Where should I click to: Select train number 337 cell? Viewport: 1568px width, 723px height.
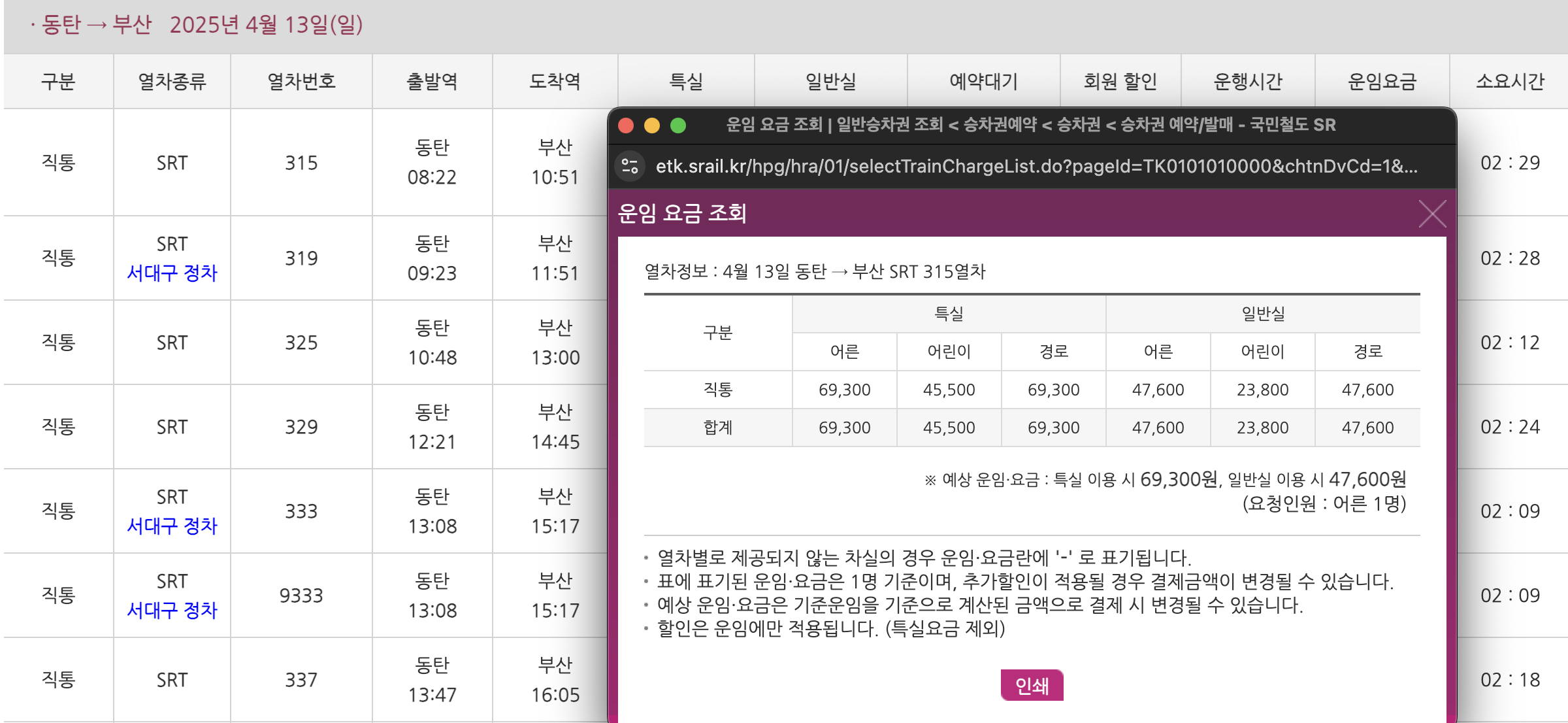[301, 680]
